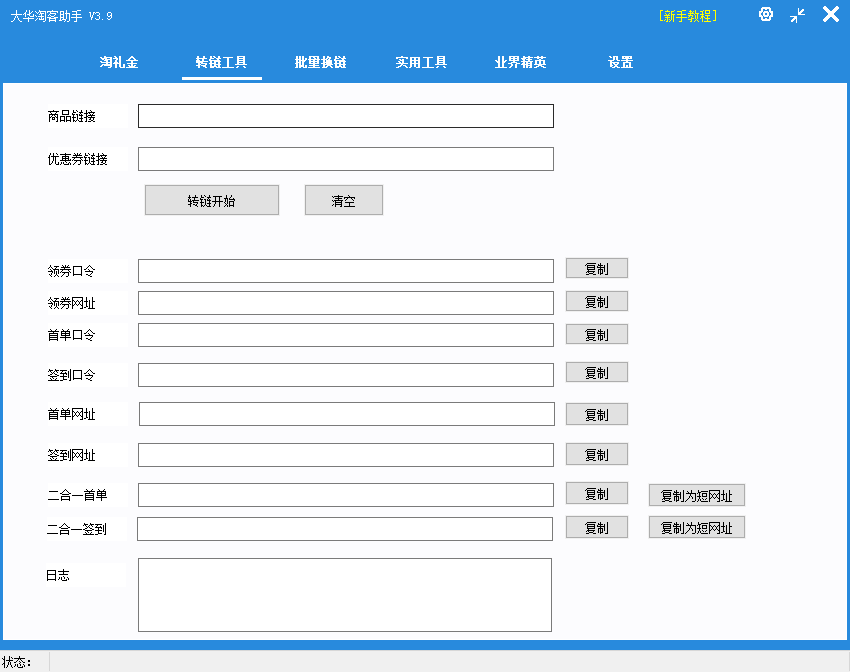Click the 领券网址 text field
850x672 pixels.
click(x=346, y=303)
